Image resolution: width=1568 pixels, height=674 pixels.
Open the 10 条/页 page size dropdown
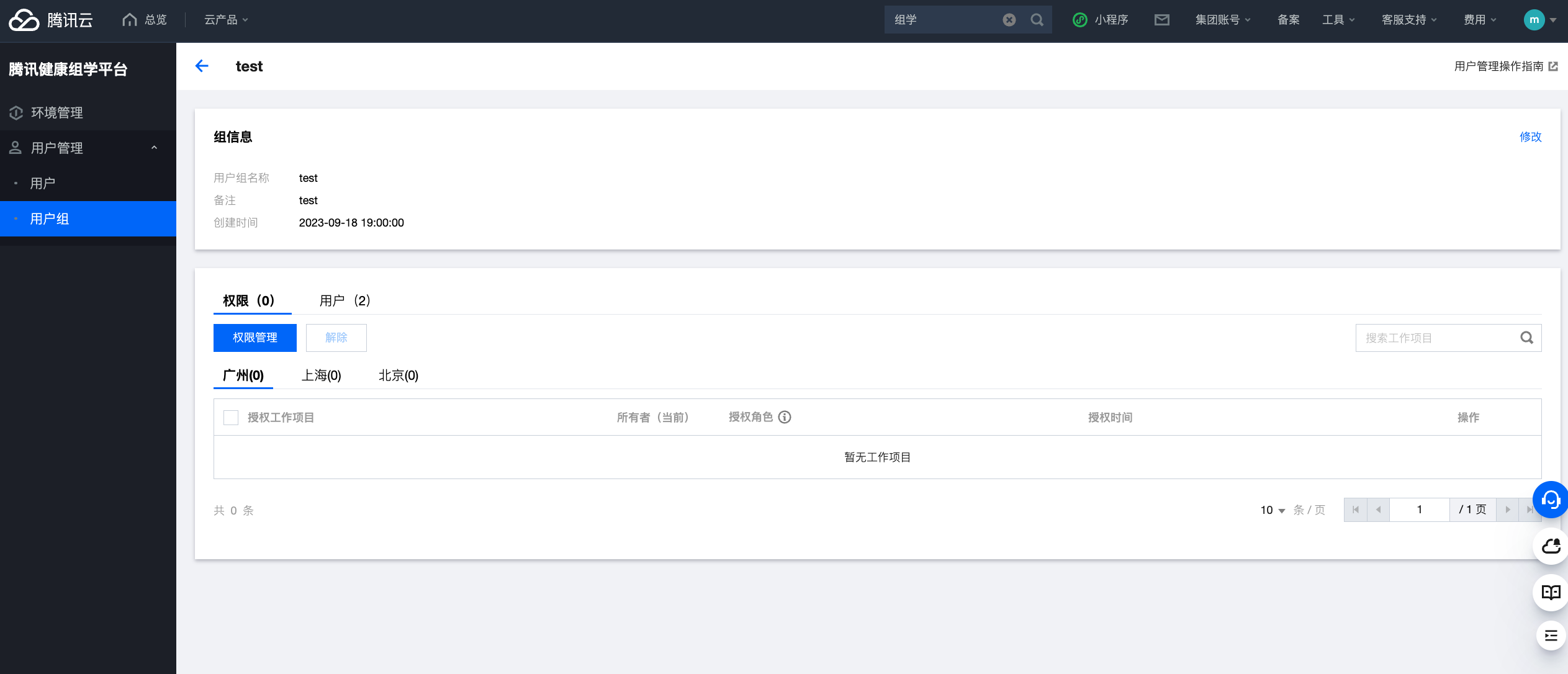click(x=1272, y=510)
